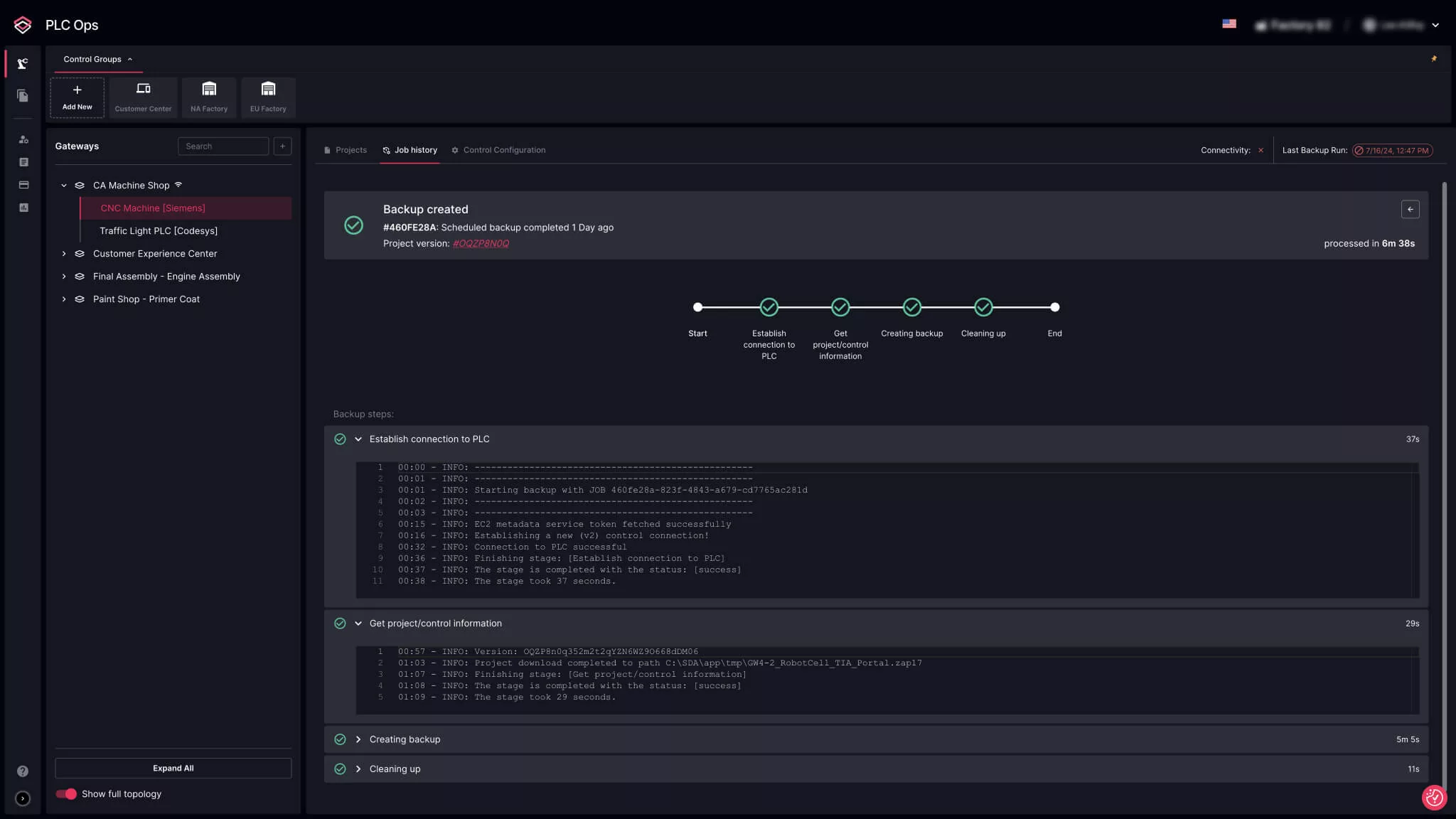Click the pin icon at top right
The image size is (1456, 819).
coord(1433,59)
